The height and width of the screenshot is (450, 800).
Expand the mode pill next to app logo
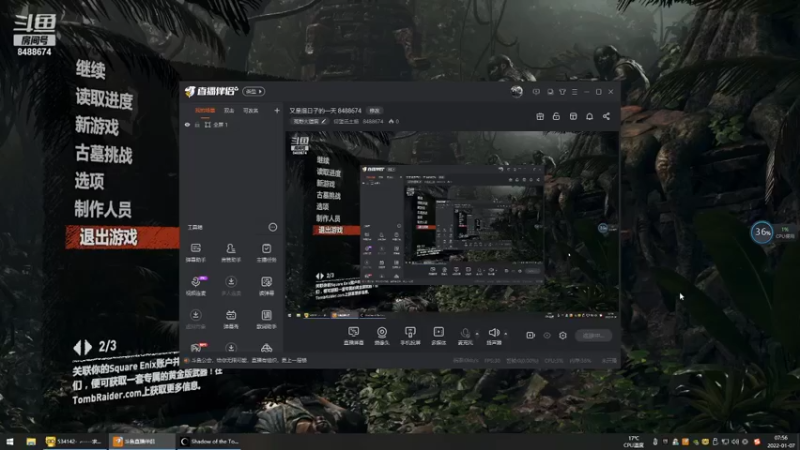pos(254,91)
